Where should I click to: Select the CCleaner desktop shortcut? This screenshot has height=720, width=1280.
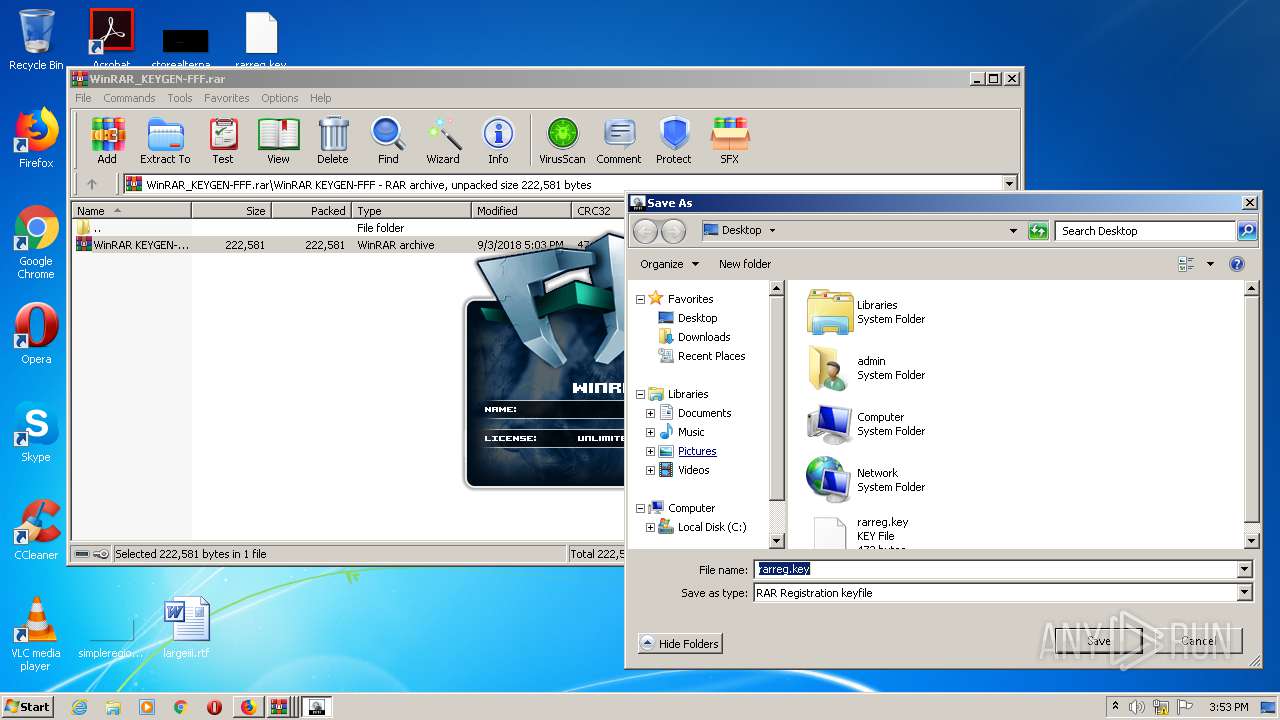coord(36,530)
